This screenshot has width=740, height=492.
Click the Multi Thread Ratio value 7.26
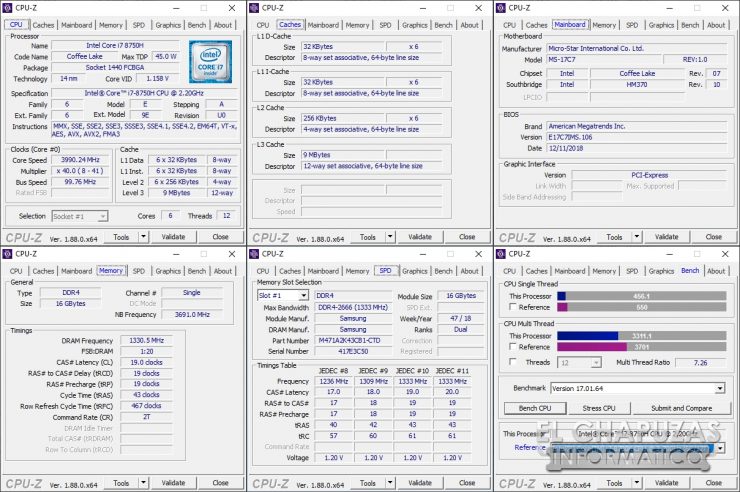(x=700, y=362)
